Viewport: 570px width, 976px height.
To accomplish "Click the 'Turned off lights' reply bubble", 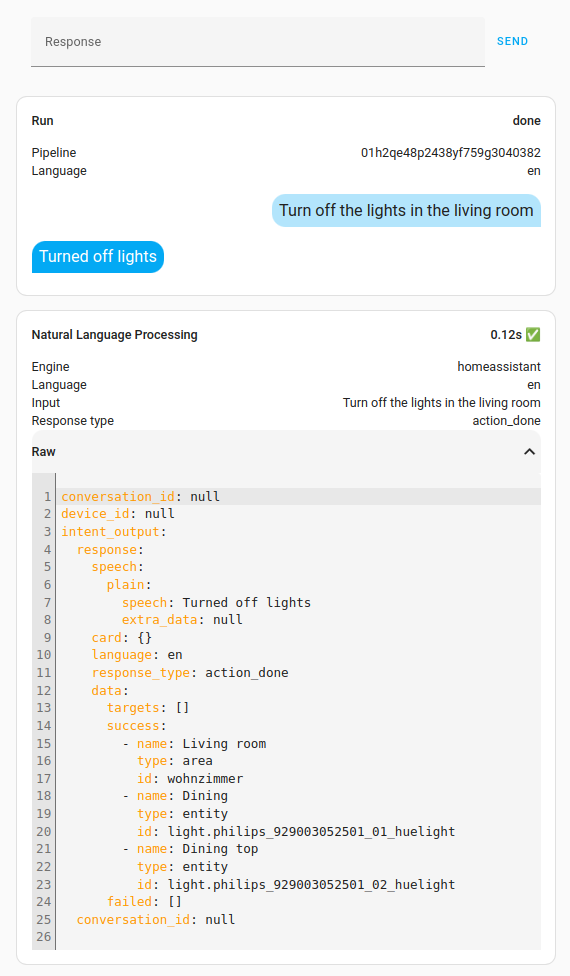I will 98,256.
